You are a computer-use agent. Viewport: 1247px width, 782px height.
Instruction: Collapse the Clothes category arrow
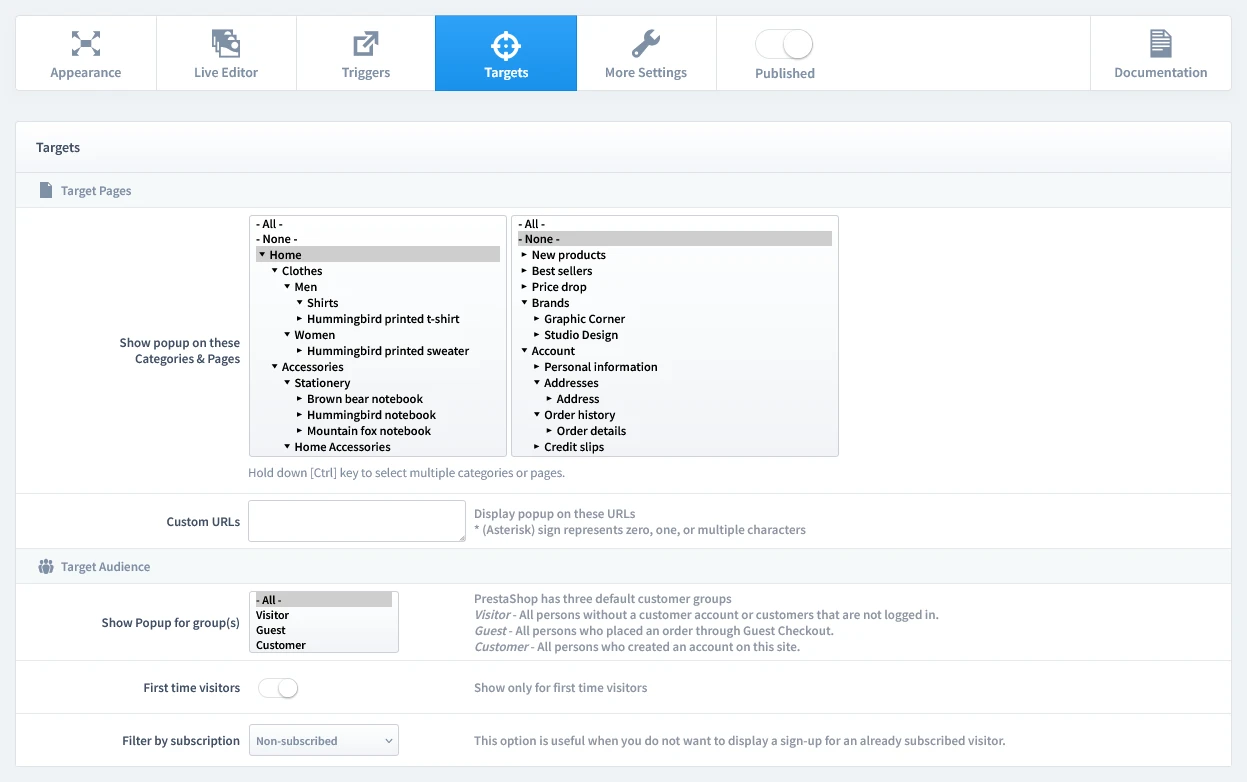(x=274, y=271)
